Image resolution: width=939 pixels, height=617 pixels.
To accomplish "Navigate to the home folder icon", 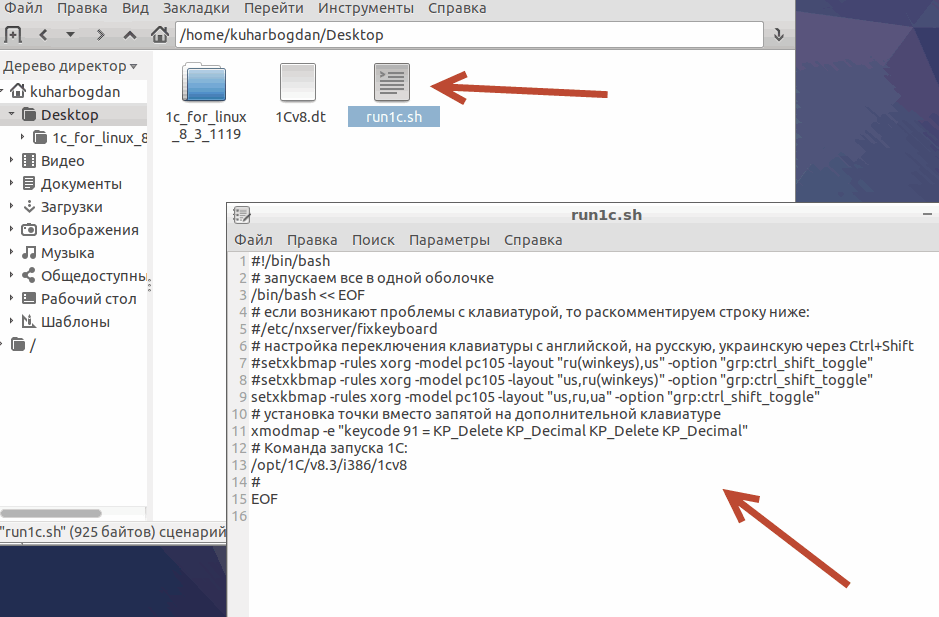I will (x=159, y=35).
